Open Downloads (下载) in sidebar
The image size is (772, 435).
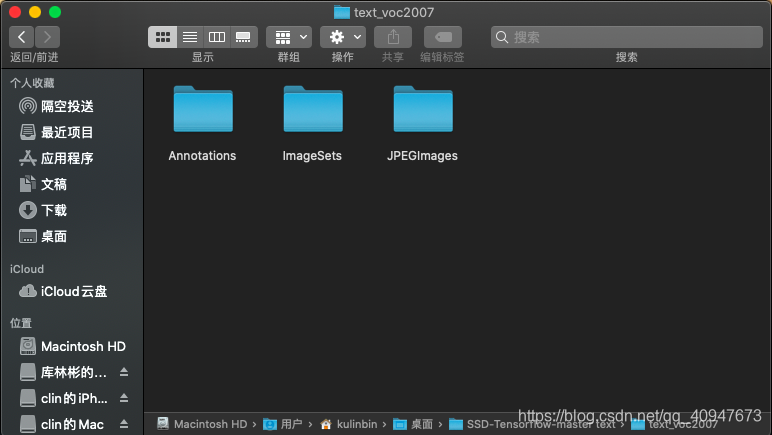(x=72, y=210)
